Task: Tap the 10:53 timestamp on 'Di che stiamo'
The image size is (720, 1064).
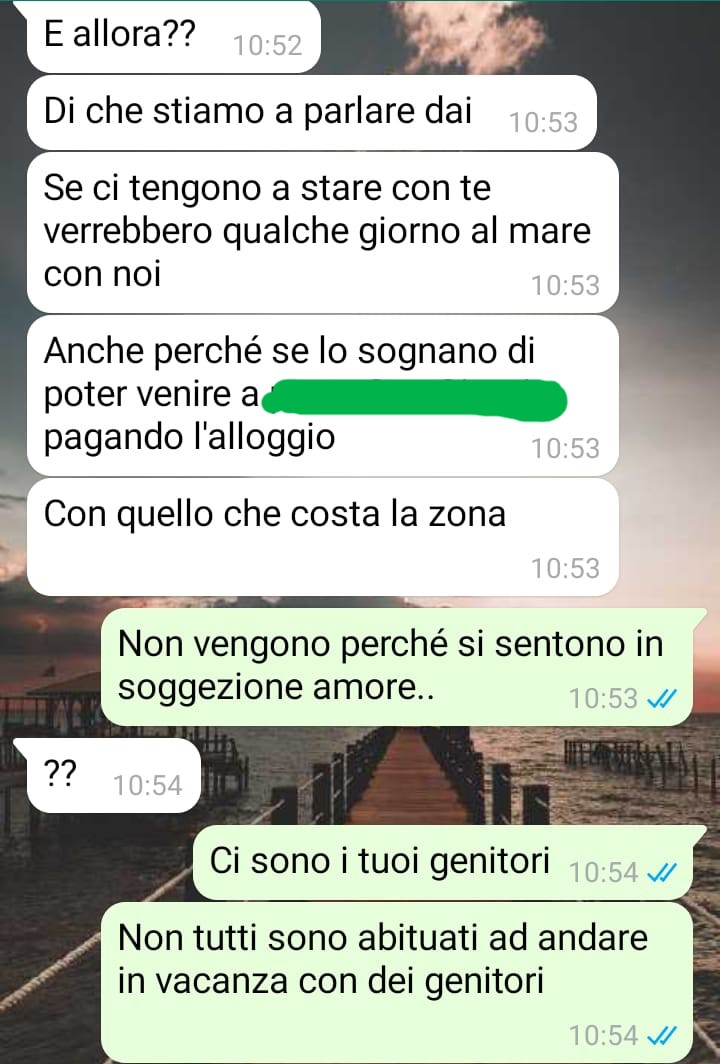Action: pos(544,123)
